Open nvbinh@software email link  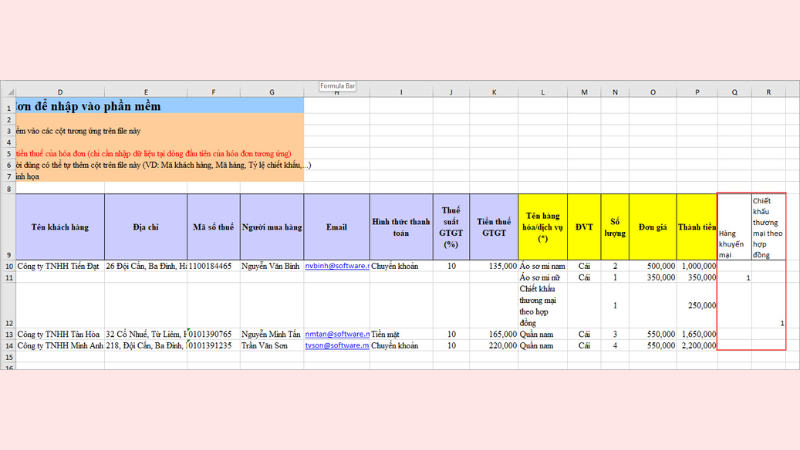coord(337,266)
